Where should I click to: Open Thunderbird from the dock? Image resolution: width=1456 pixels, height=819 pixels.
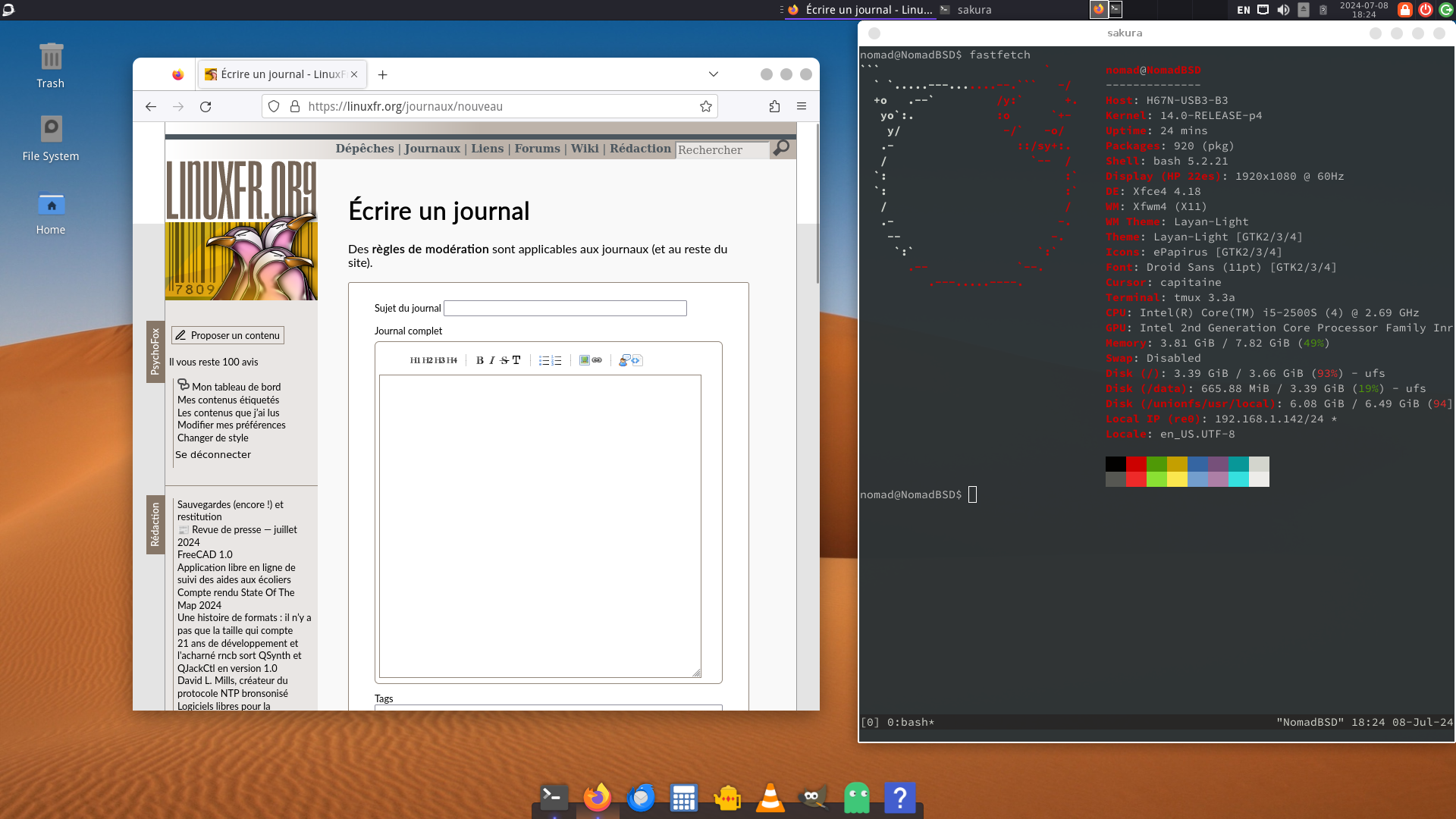point(641,797)
